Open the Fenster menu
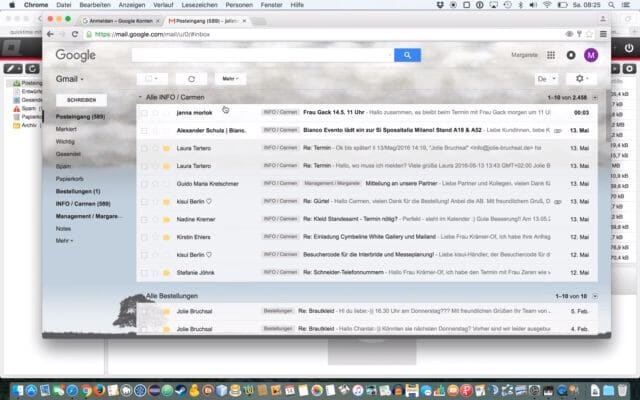This screenshot has width=640, height=400. point(271,5)
